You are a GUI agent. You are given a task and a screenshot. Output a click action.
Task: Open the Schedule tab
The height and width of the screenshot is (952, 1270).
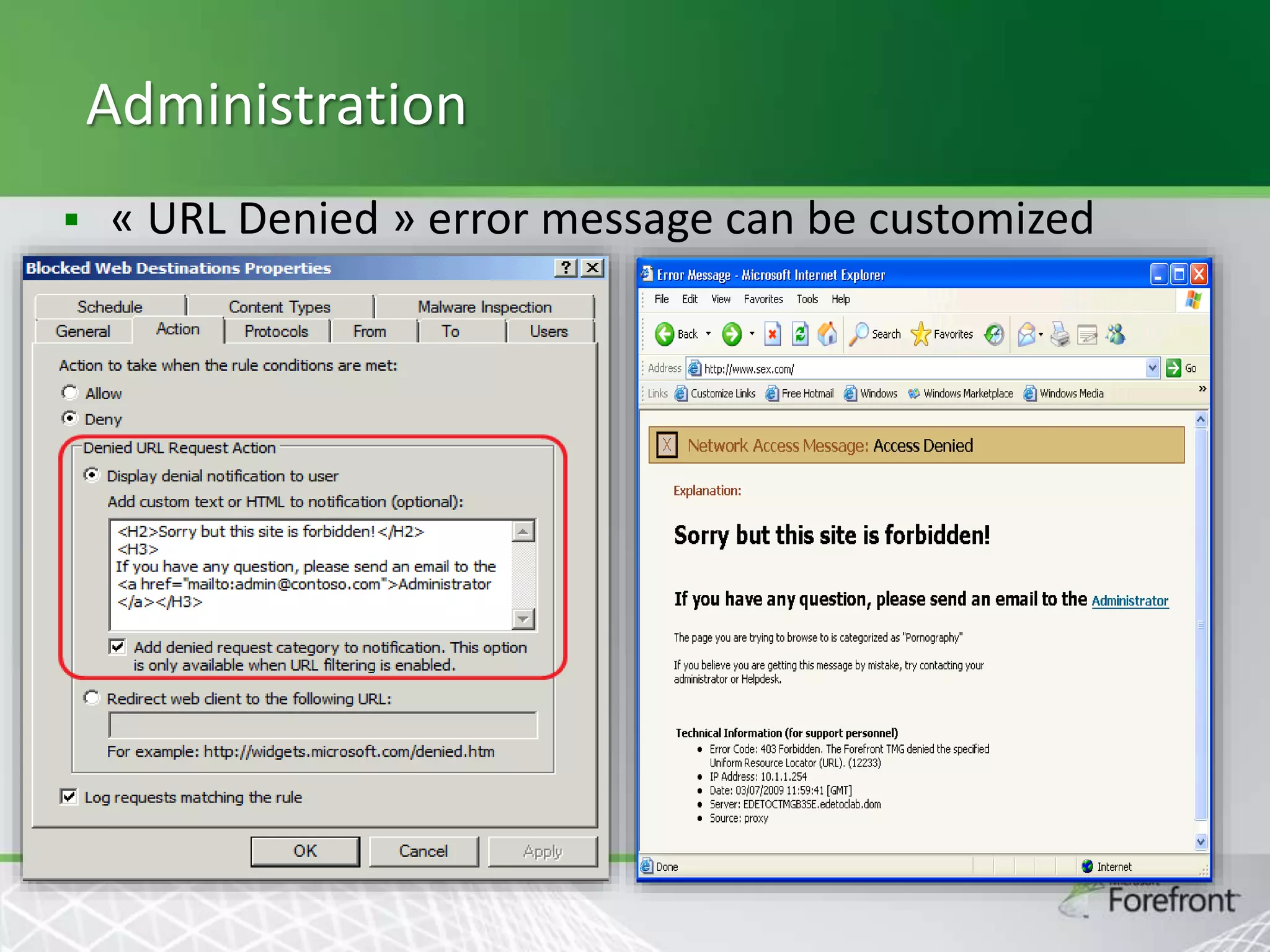[110, 307]
